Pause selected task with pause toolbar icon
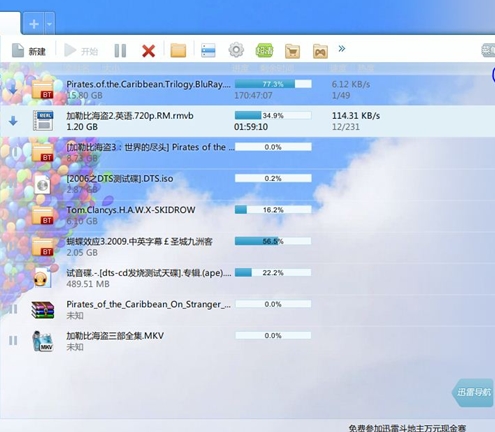 click(x=120, y=51)
